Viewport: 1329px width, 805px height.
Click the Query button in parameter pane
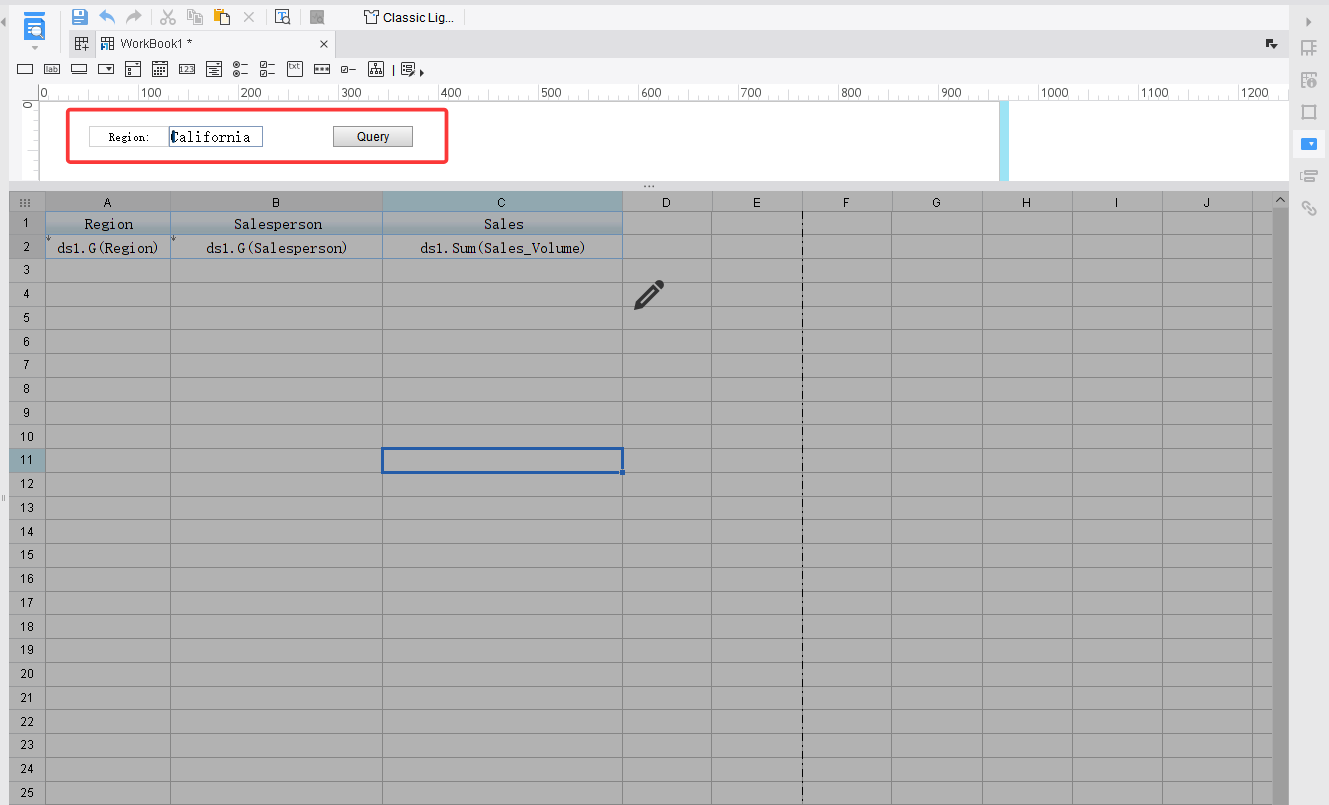[372, 136]
